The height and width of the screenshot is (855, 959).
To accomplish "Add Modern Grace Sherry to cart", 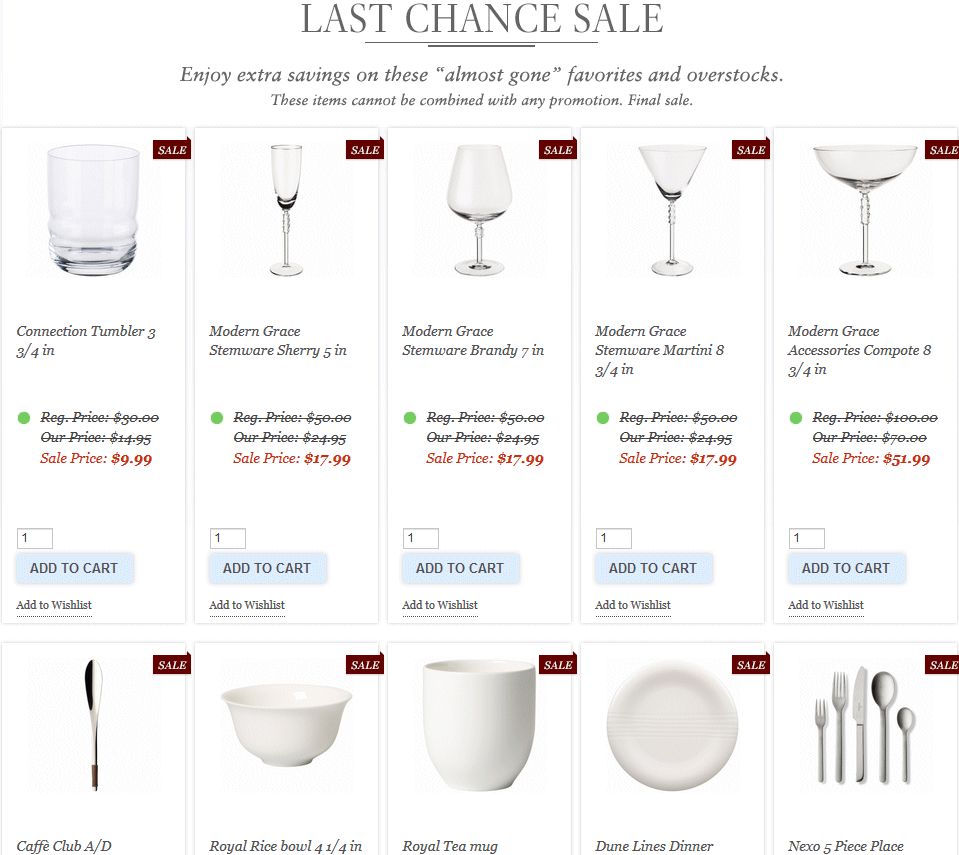I will pos(267,568).
